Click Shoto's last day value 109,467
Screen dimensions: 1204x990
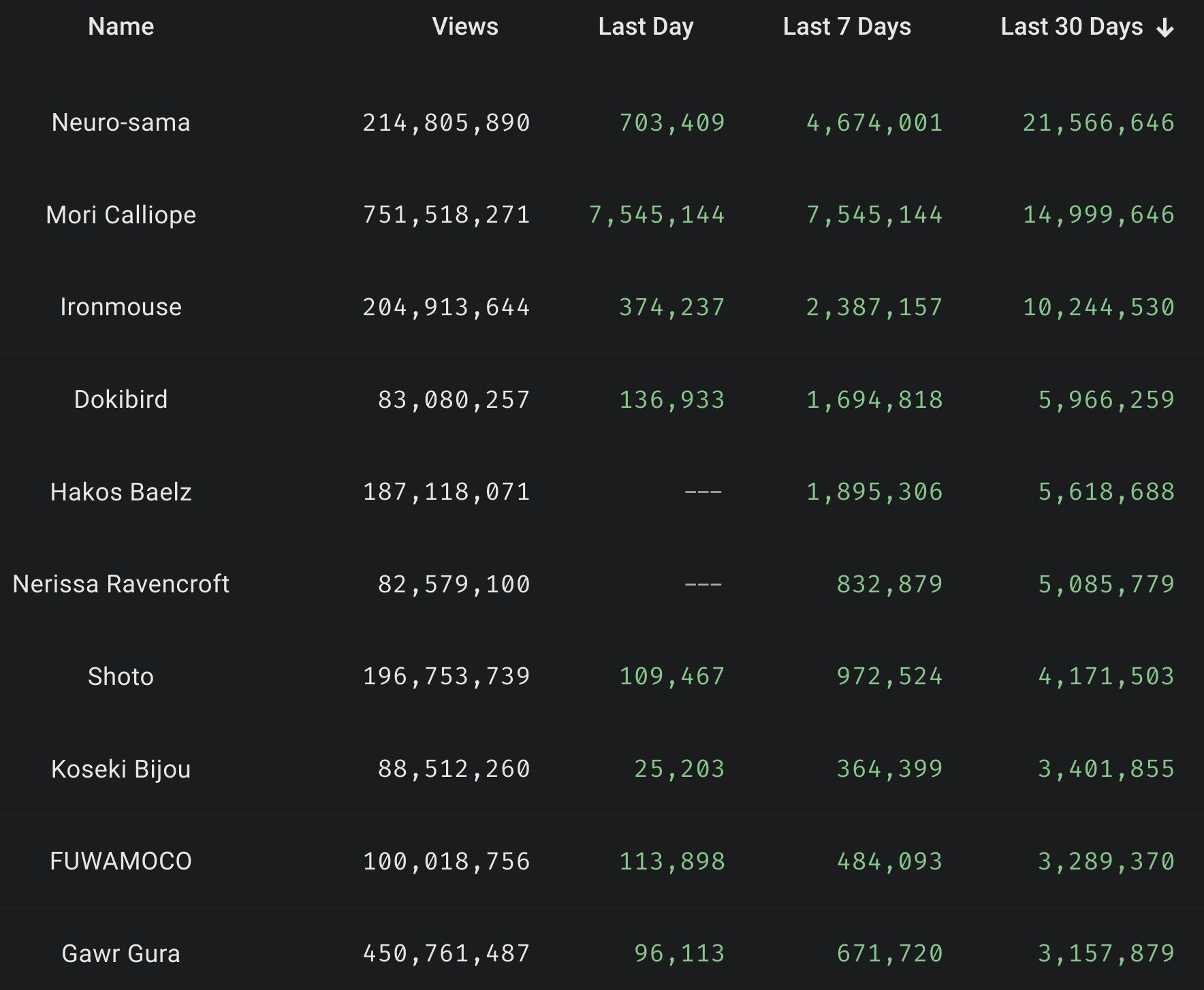(x=672, y=677)
